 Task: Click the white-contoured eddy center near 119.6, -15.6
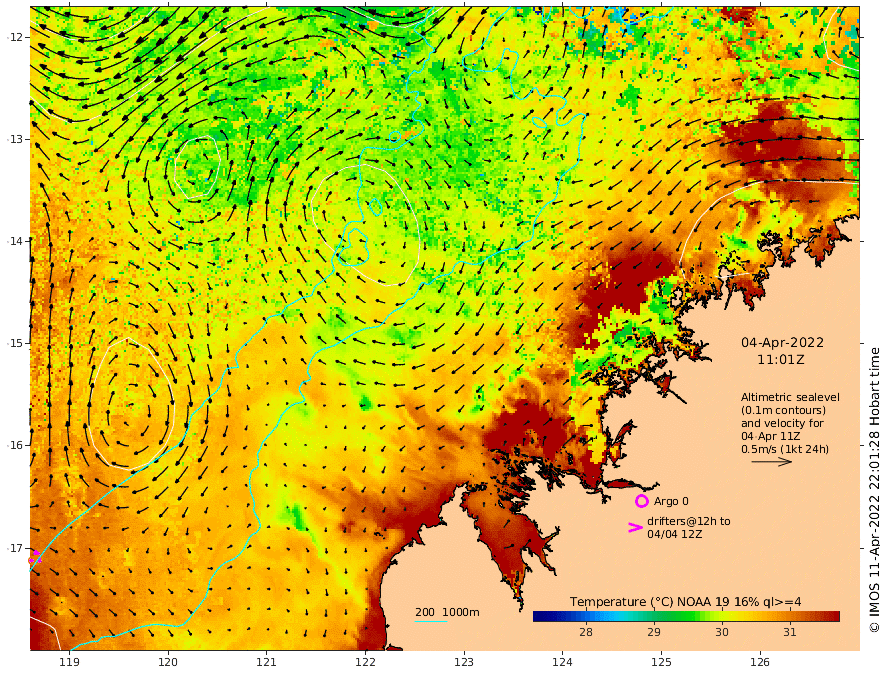tap(131, 403)
